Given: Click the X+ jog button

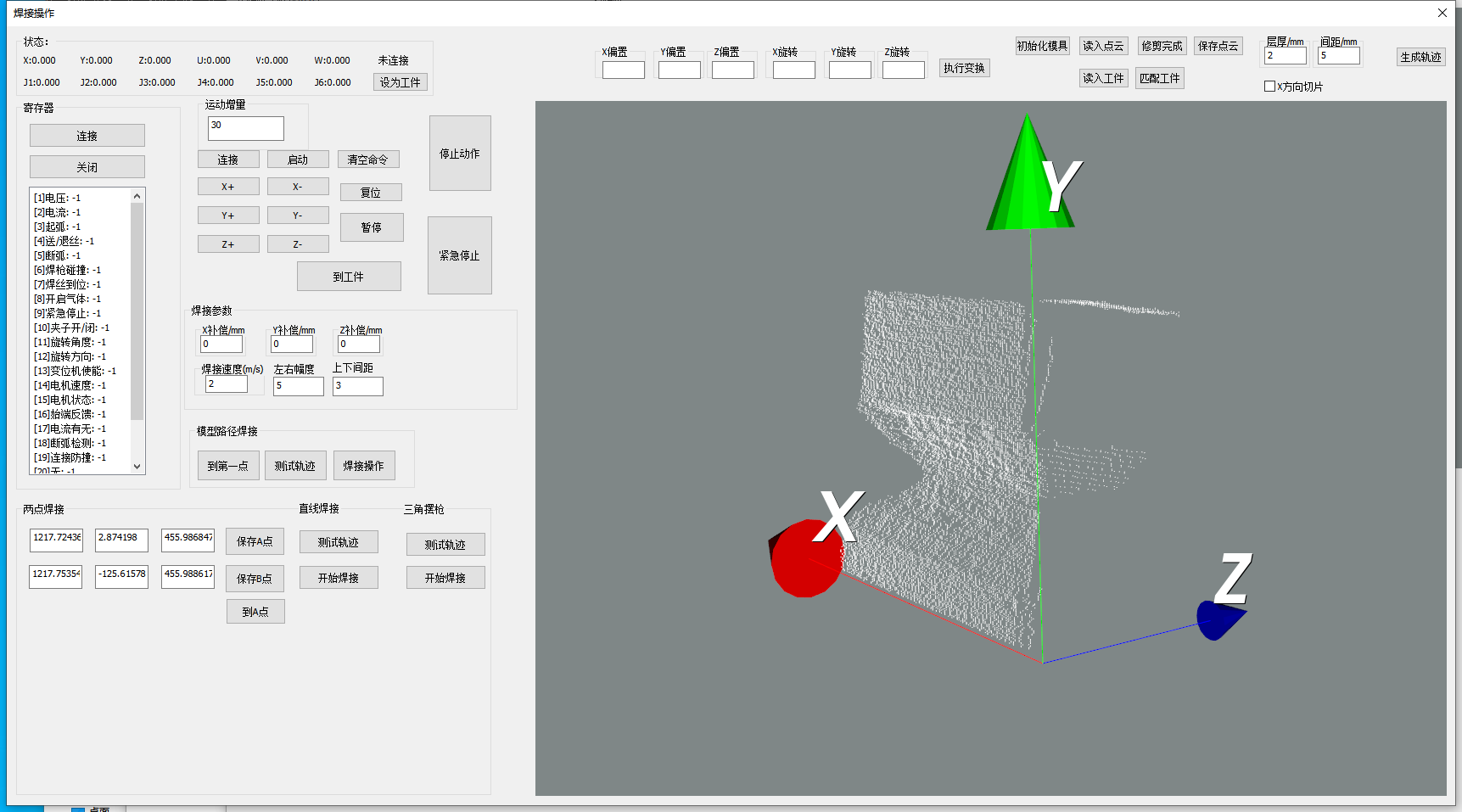Looking at the screenshot, I should [x=228, y=187].
